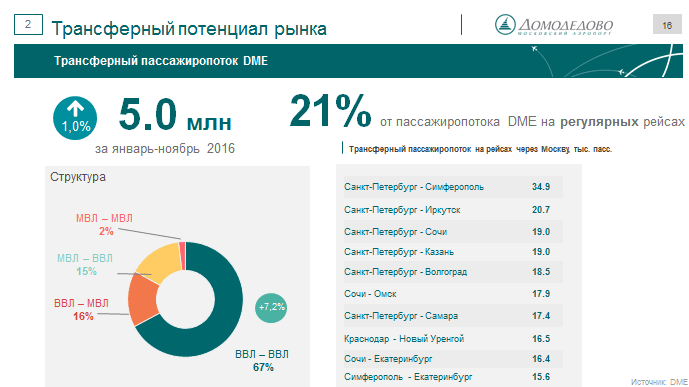Viewport: 689px width, 387px height.
Task: Click the green +7,2% circle badge
Action: (x=271, y=307)
